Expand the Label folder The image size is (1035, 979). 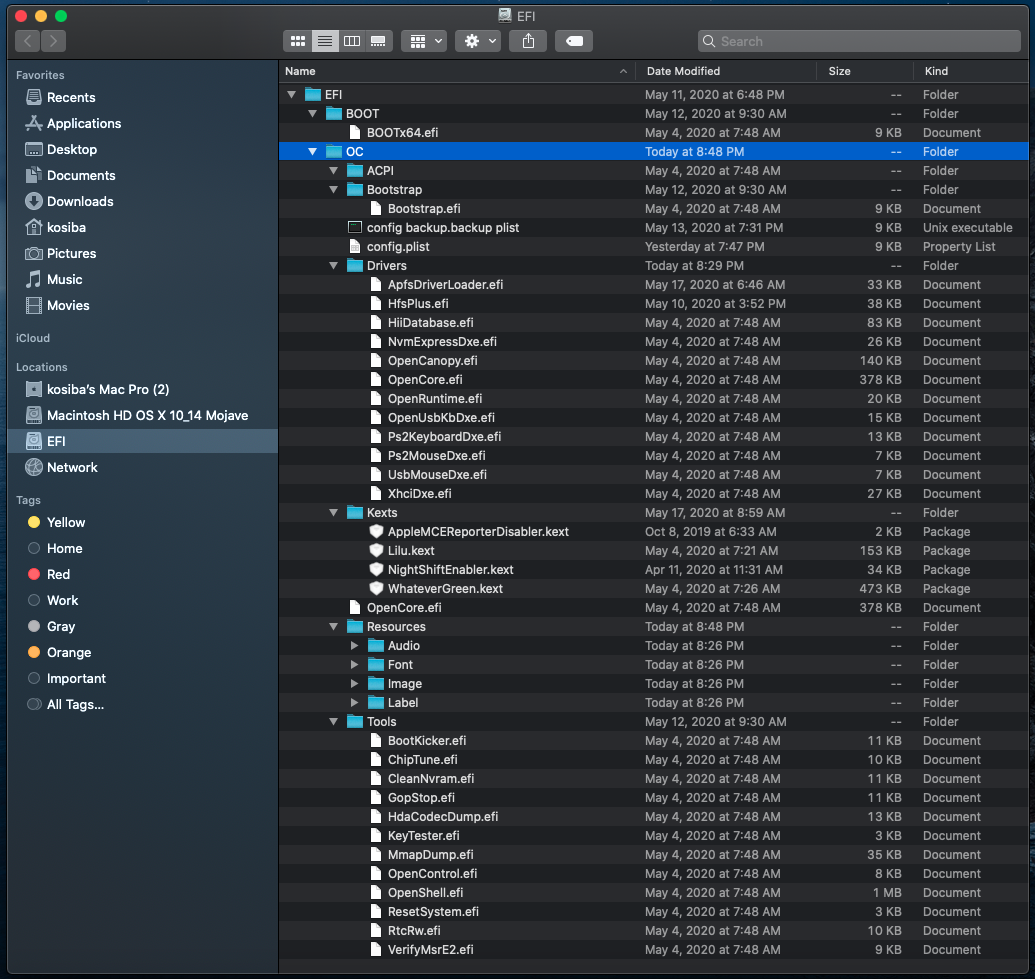(x=354, y=702)
